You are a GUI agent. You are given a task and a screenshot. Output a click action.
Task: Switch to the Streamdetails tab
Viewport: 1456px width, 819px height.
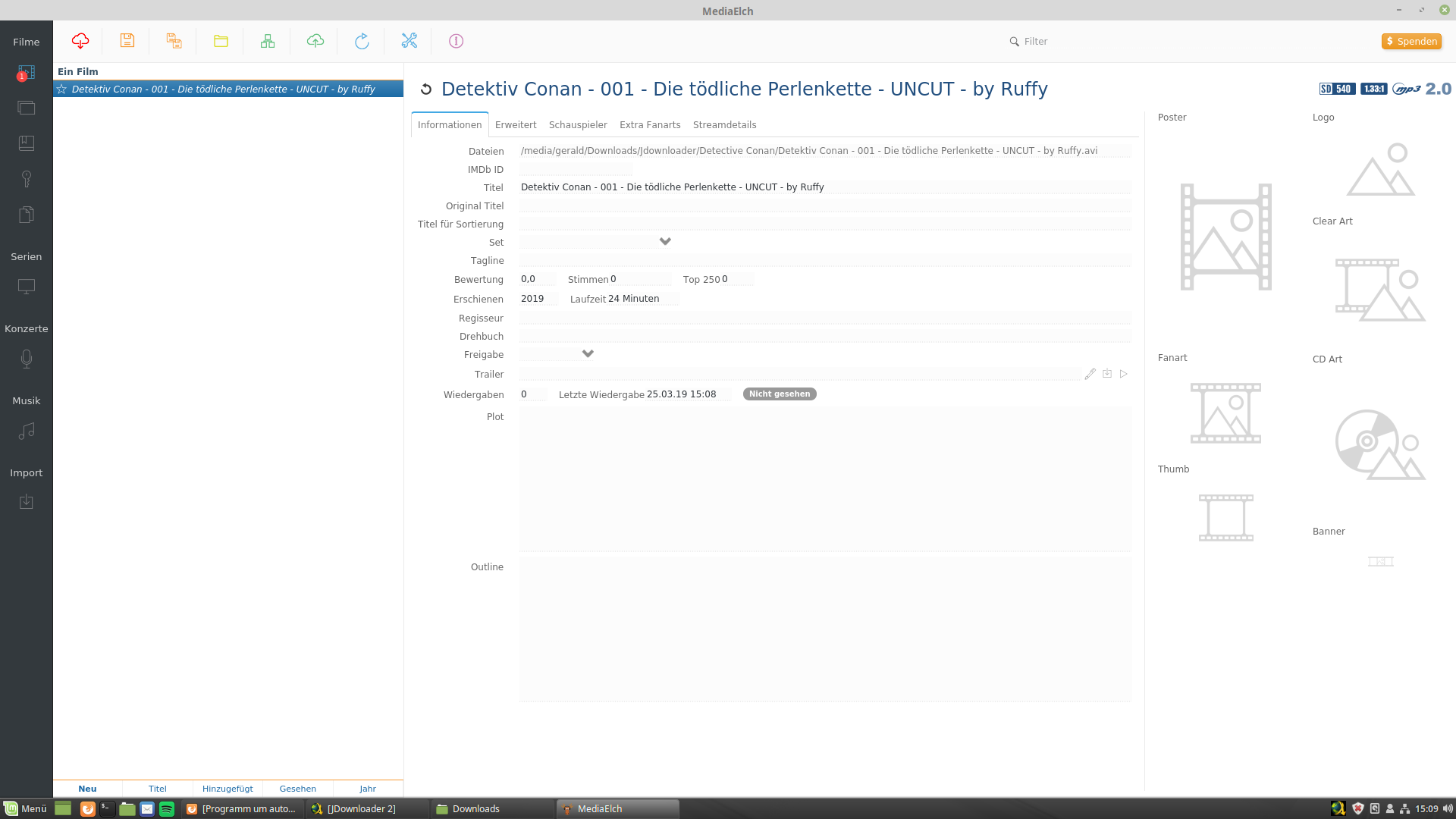tap(724, 124)
